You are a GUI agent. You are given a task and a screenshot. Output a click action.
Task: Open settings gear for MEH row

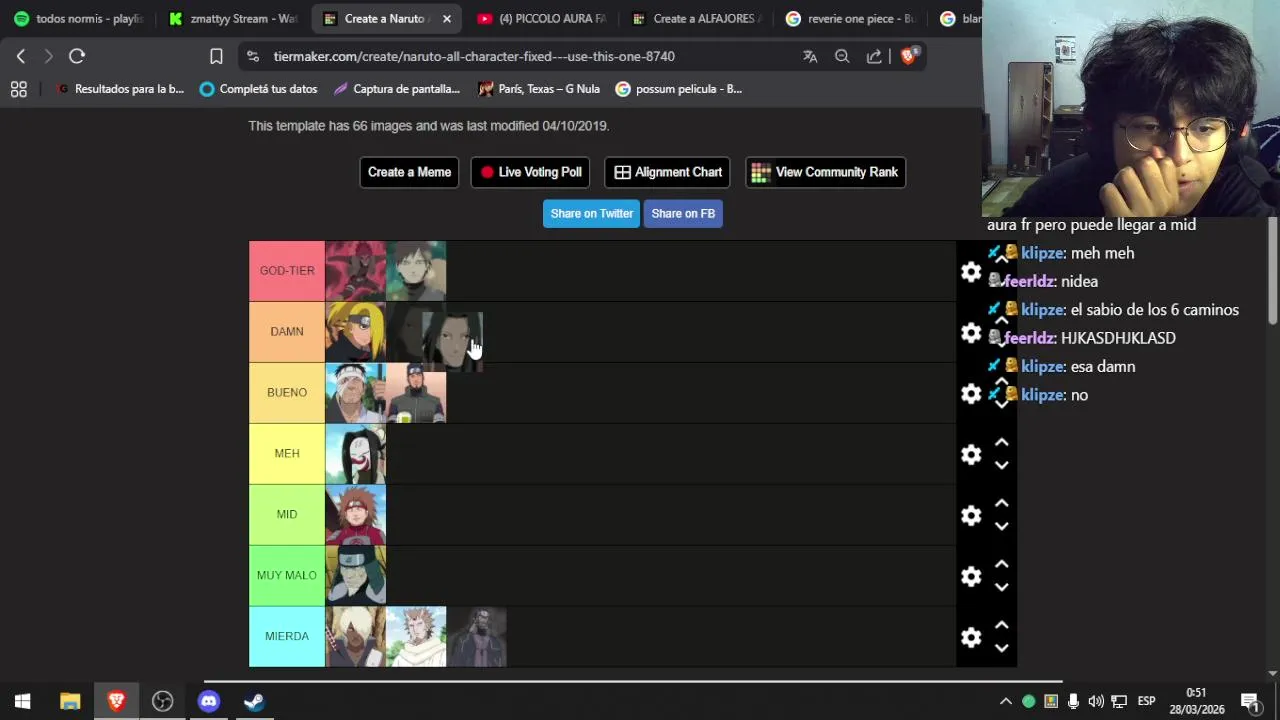coord(971,455)
